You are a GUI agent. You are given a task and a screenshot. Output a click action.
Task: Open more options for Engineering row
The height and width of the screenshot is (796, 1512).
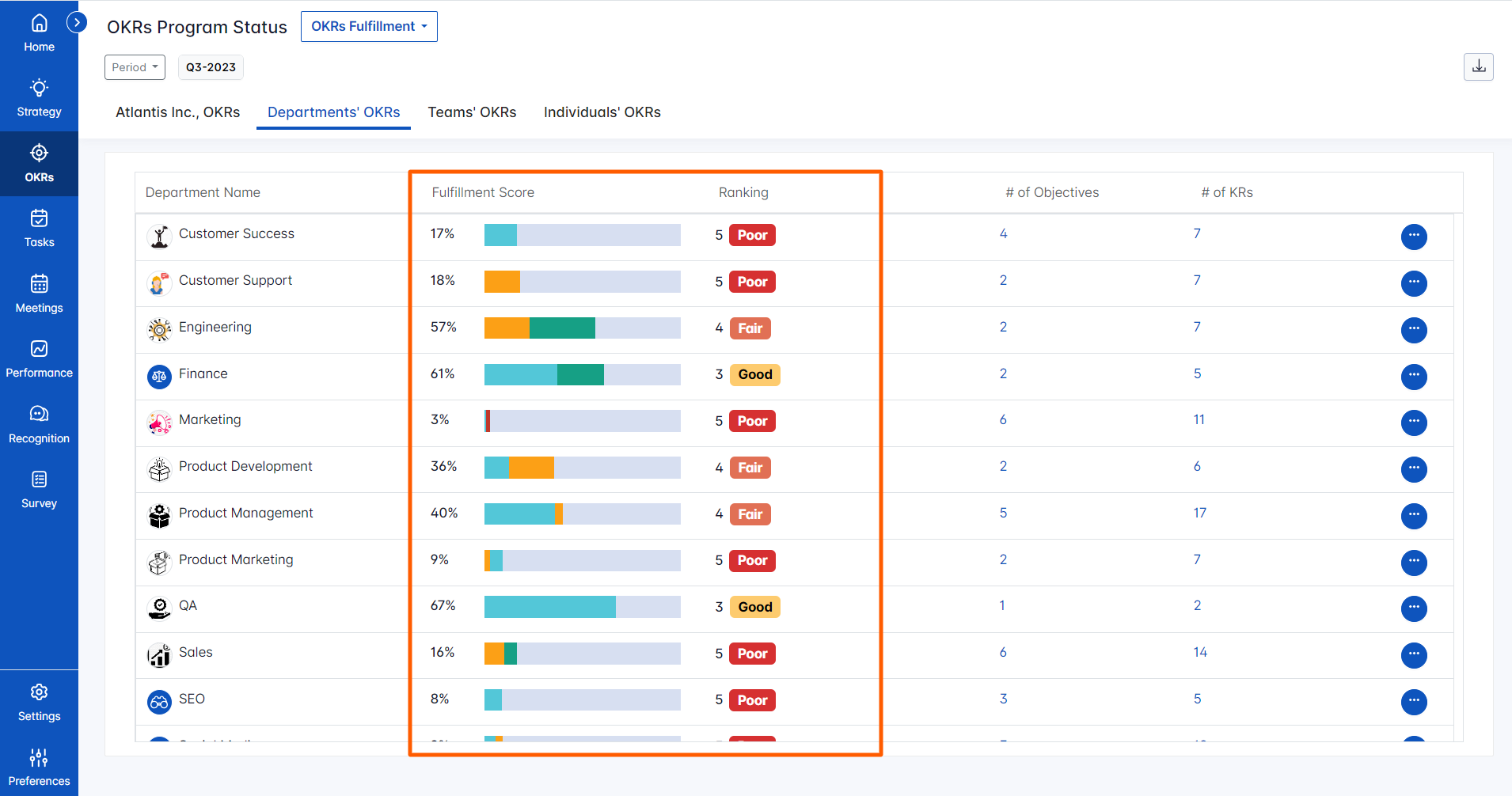pos(1413,329)
